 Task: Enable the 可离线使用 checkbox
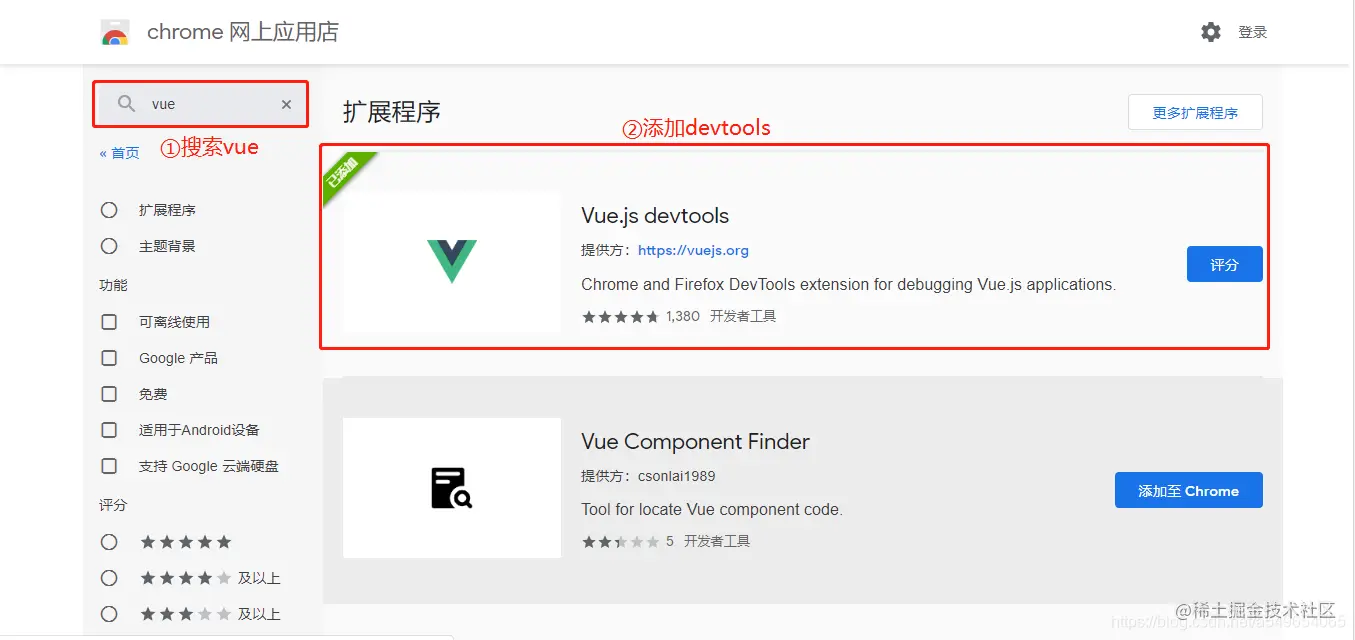click(109, 322)
